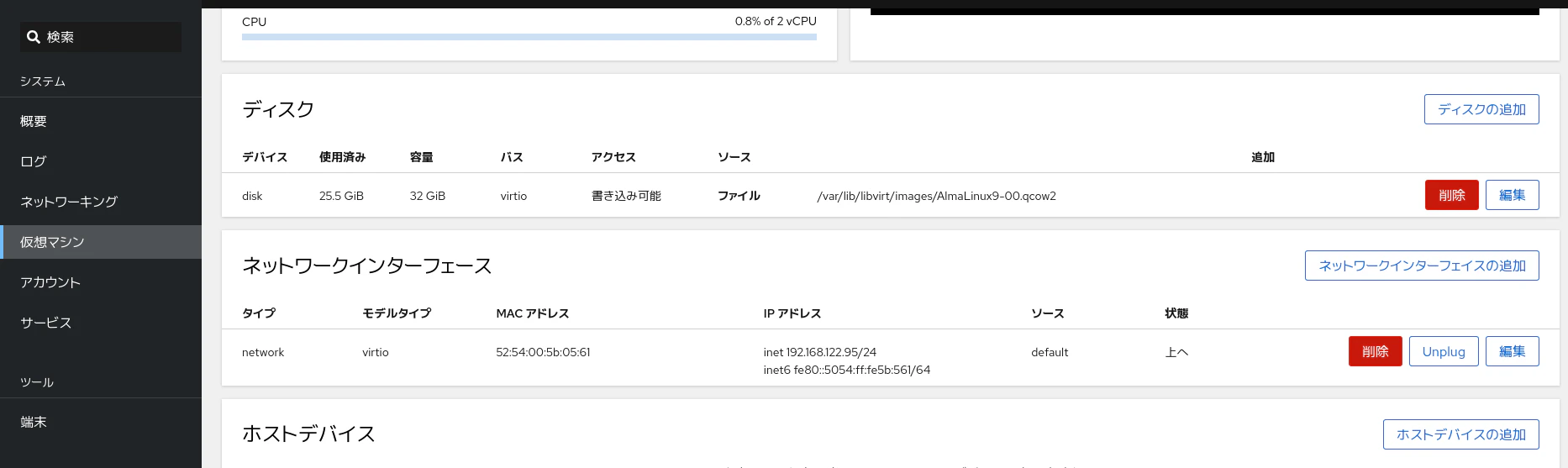
Task: Click the disk path /var/lib/libvirt/images/AlmaLinux9-00.qcow2
Action: click(936, 196)
